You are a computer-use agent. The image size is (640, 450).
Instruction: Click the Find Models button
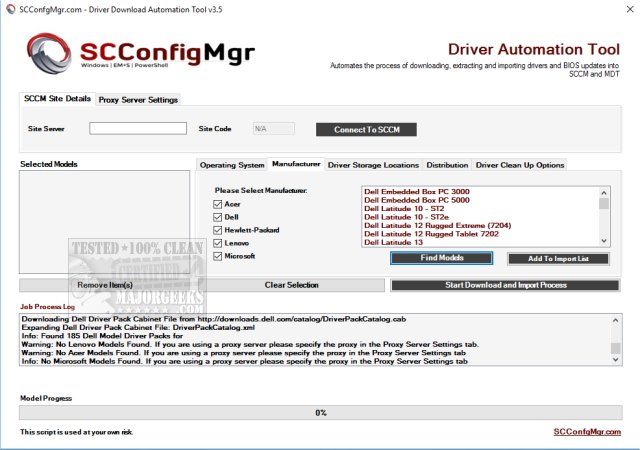coord(442,258)
